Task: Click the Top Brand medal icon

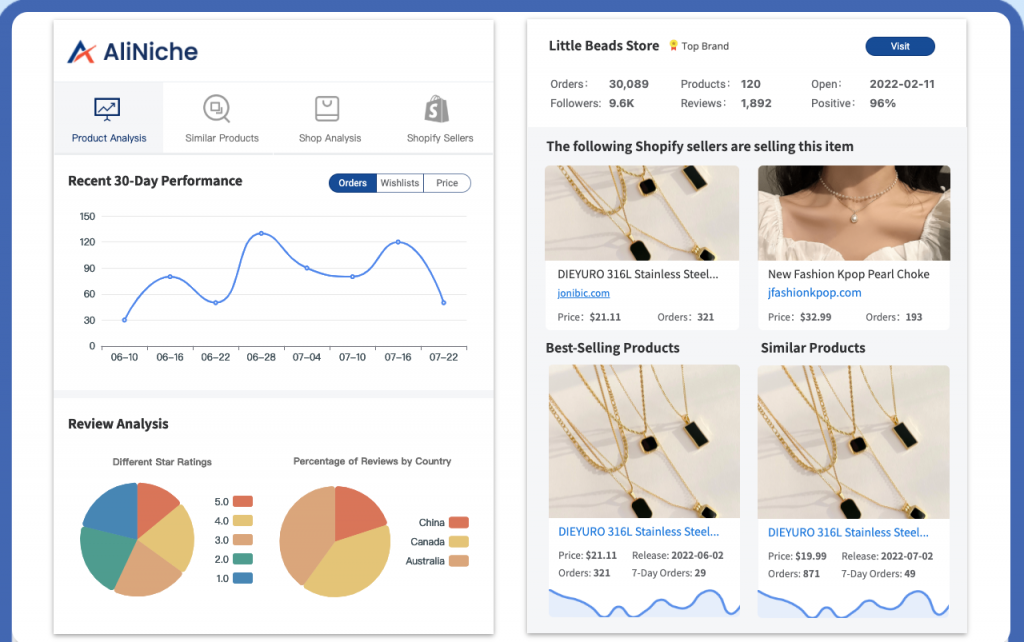Action: coord(673,46)
